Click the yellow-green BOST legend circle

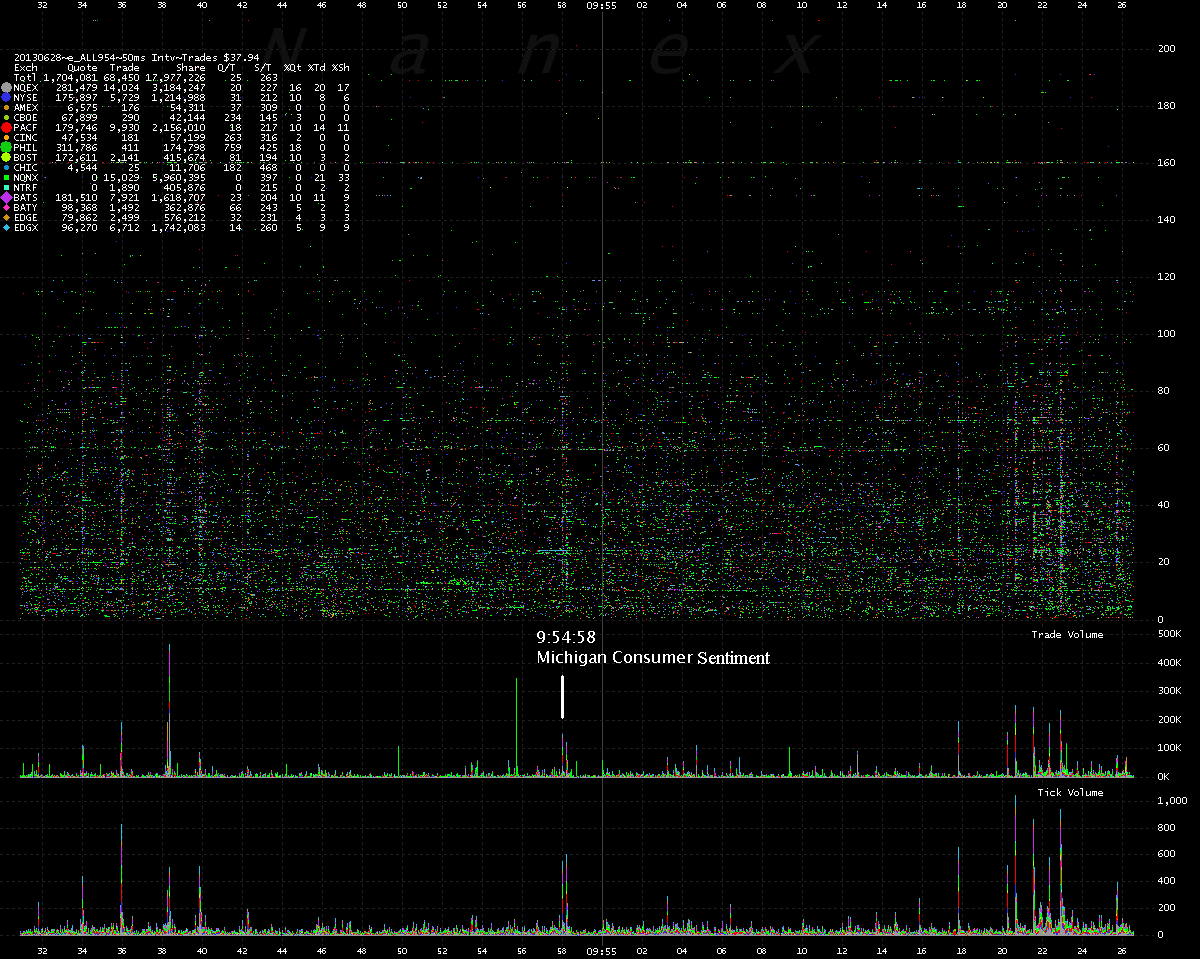point(6,157)
